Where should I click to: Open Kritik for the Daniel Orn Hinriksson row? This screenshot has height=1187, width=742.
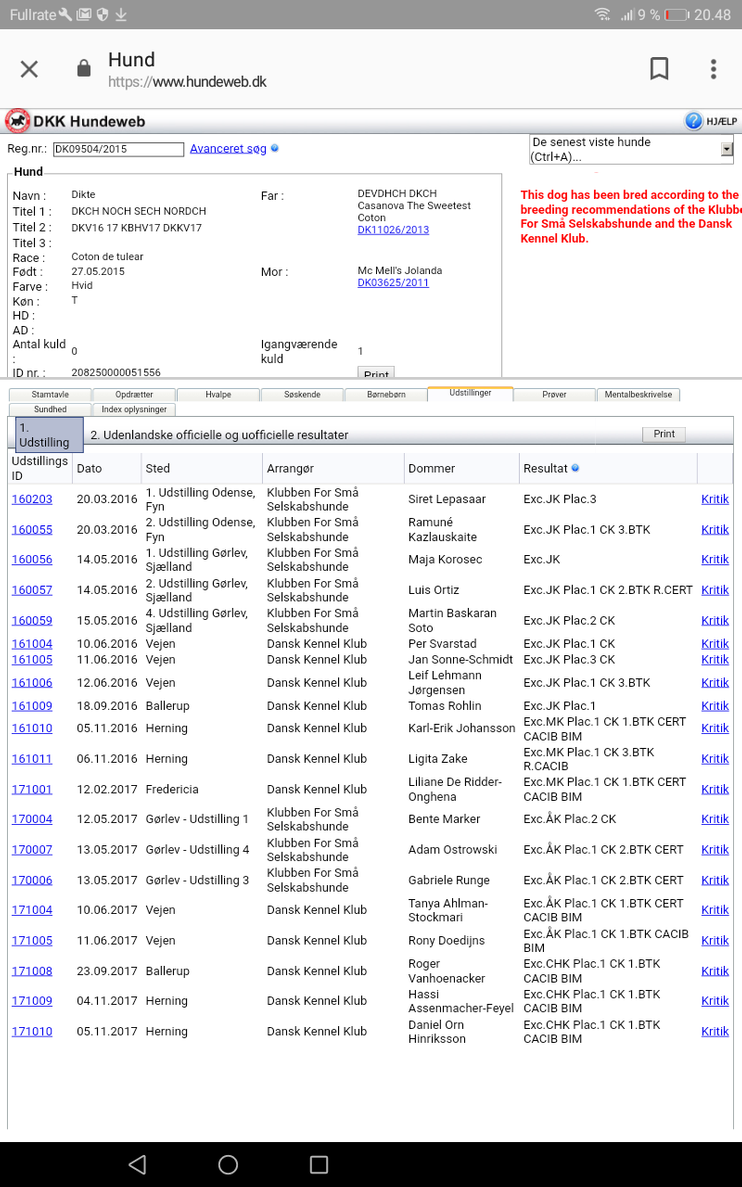(x=715, y=1031)
